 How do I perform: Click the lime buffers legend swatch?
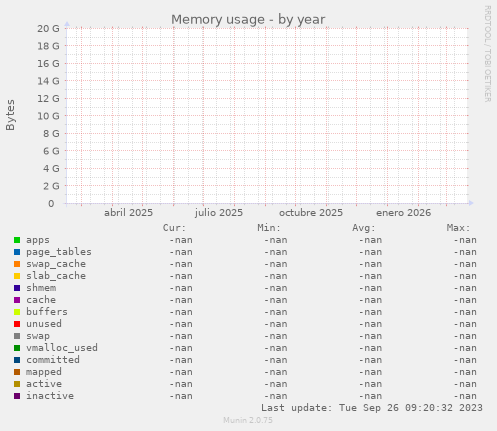click(17, 312)
